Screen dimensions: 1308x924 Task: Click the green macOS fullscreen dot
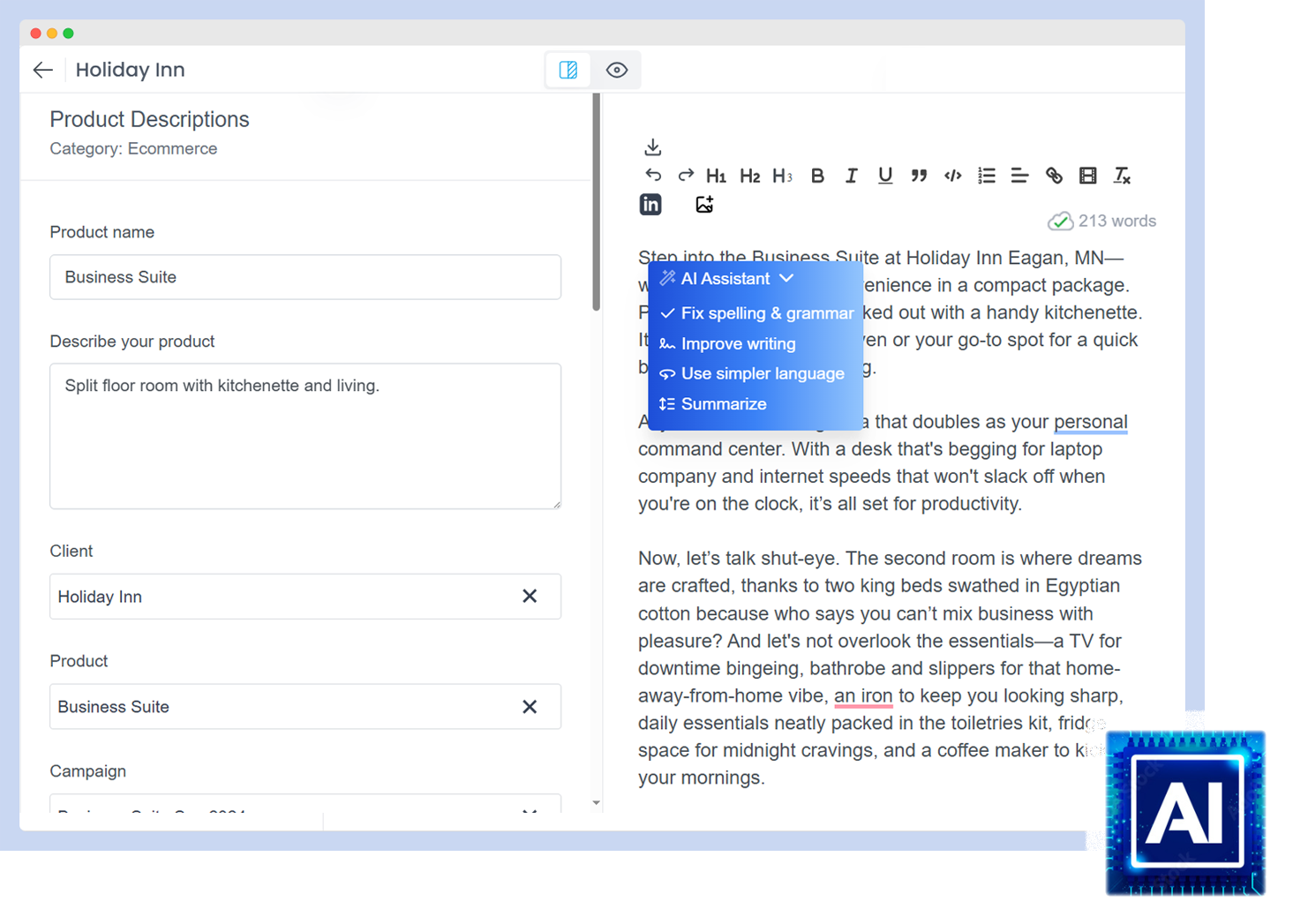click(69, 34)
